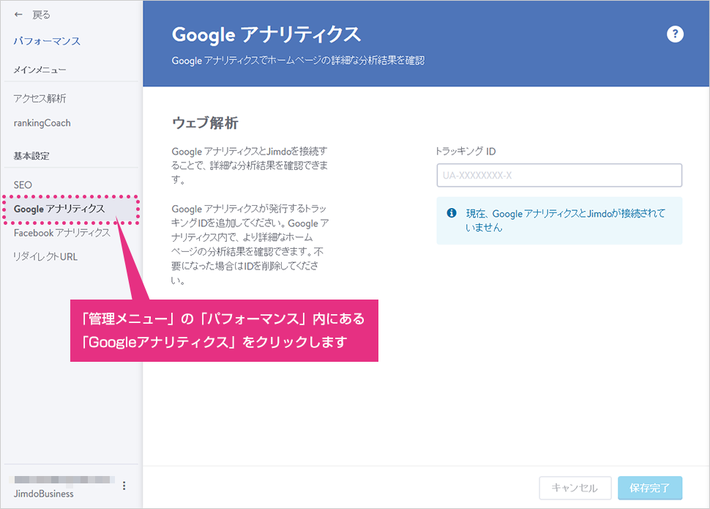Select SEO in the sidebar

click(23, 185)
